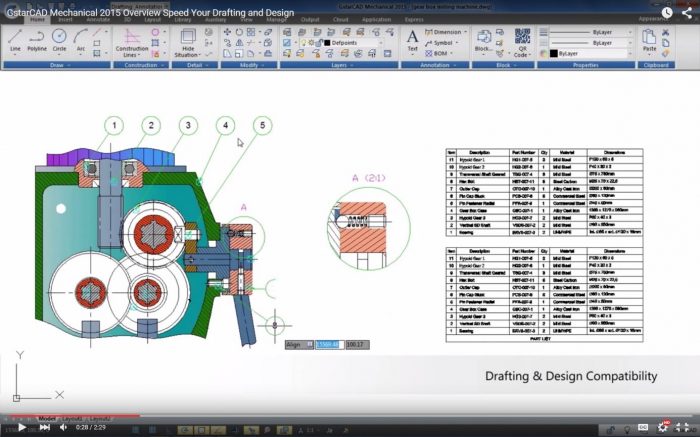Click the BOM tool
Viewport: 700px width, 437px height.
point(437,54)
